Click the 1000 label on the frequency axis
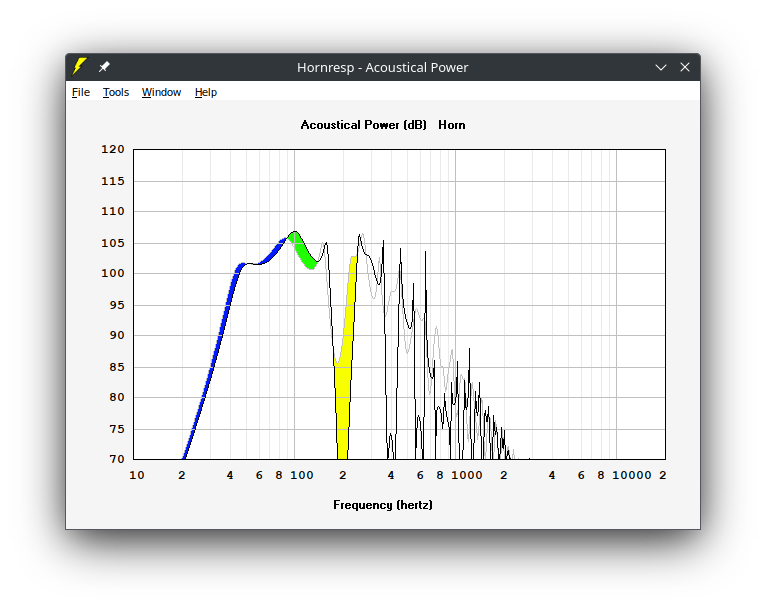The height and width of the screenshot is (608, 767). click(467, 475)
